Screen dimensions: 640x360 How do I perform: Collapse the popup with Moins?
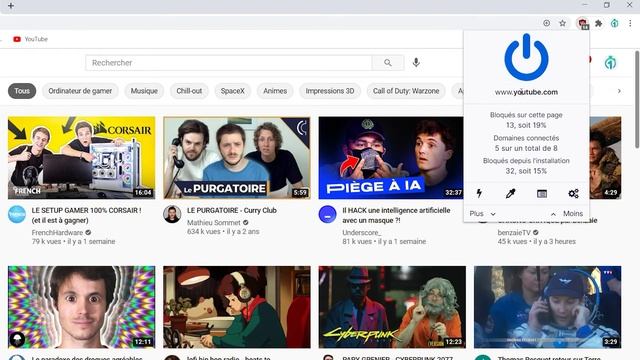click(x=567, y=213)
